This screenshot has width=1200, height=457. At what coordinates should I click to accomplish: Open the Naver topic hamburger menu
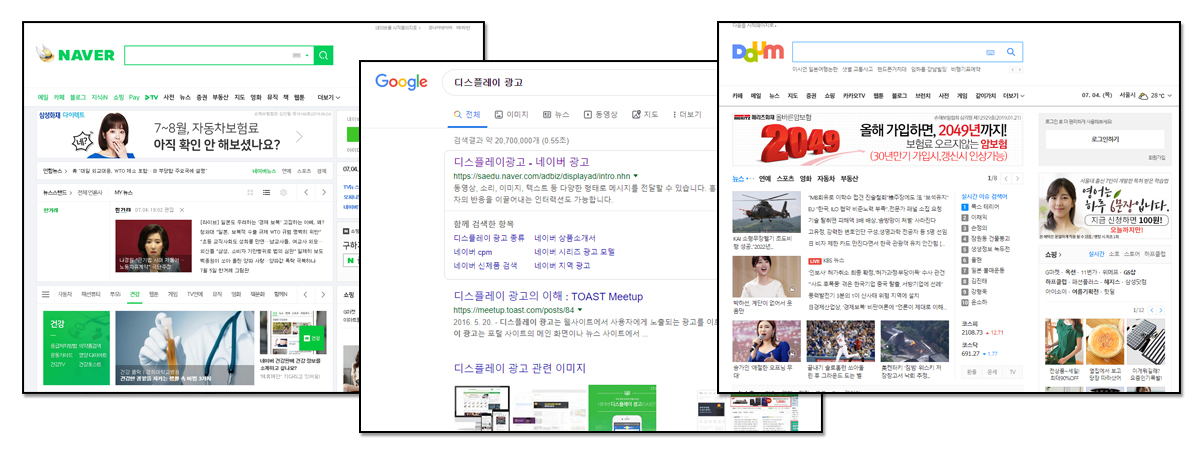pos(46,294)
